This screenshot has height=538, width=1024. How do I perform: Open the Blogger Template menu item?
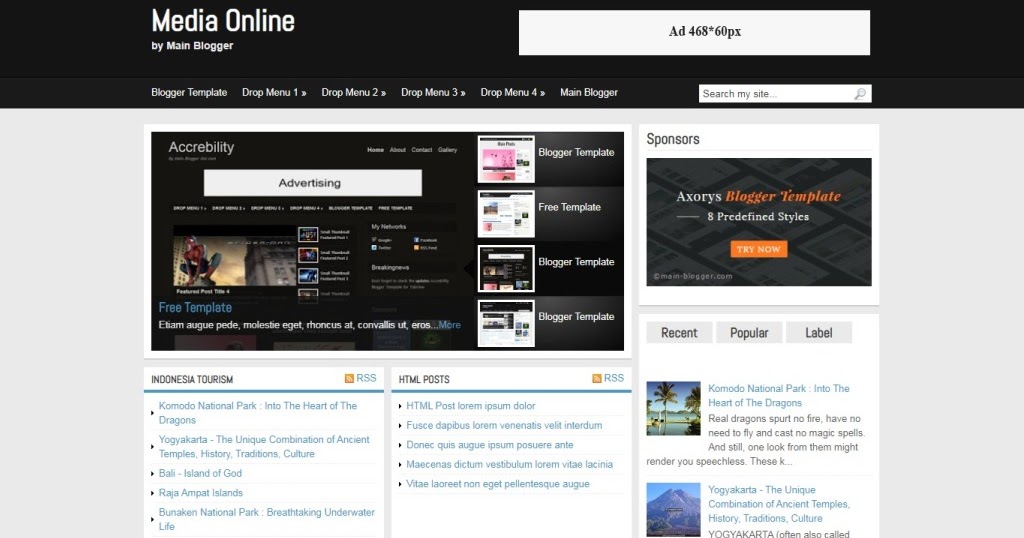[x=189, y=93]
